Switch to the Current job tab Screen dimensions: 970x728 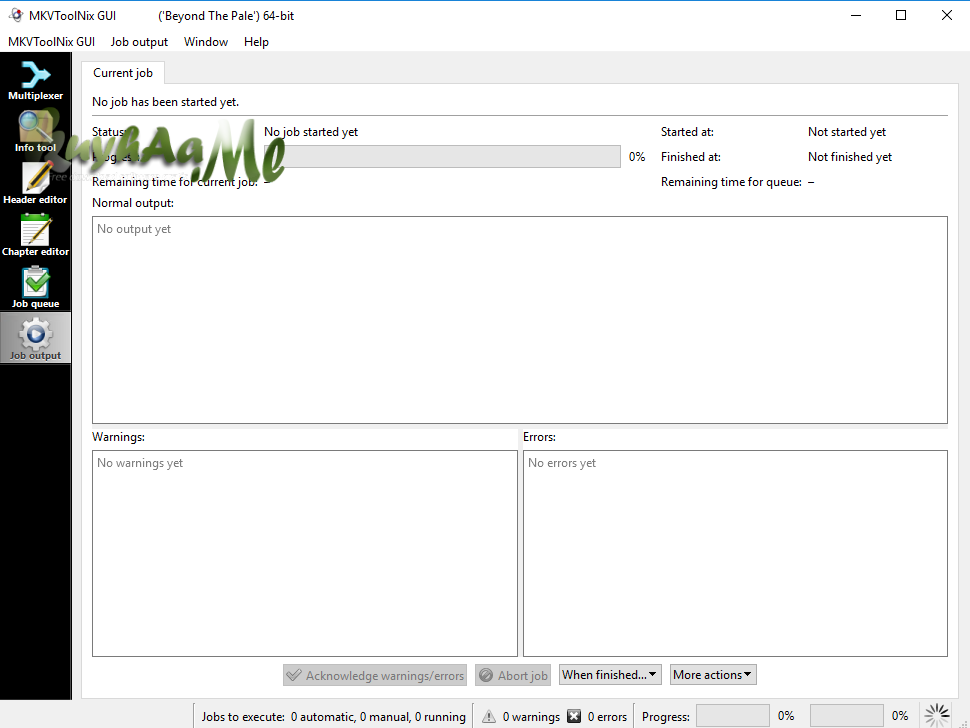tap(122, 73)
